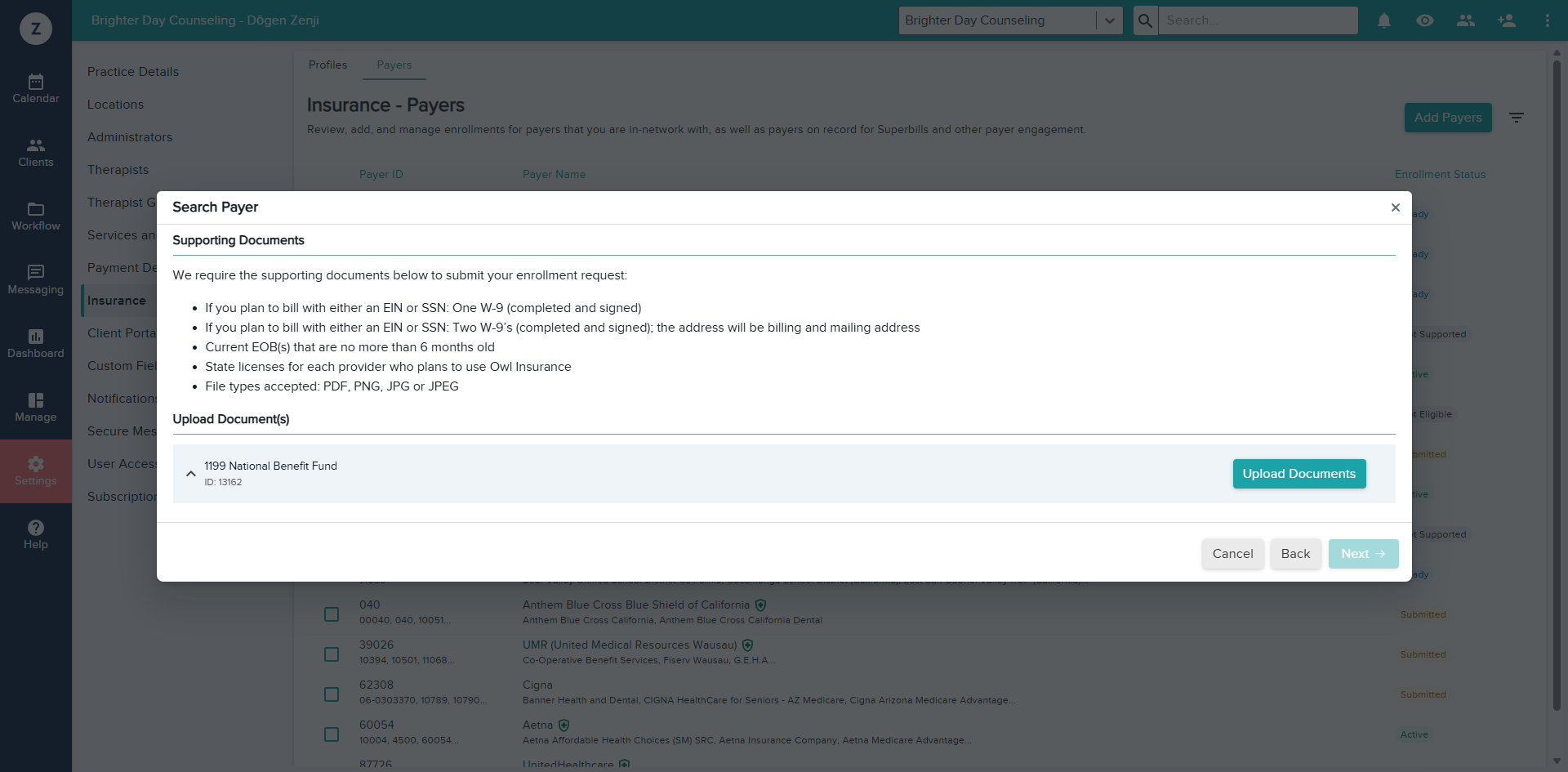Click the shield icon next to Aetna
Viewport: 1568px width, 772px height.
click(x=563, y=725)
